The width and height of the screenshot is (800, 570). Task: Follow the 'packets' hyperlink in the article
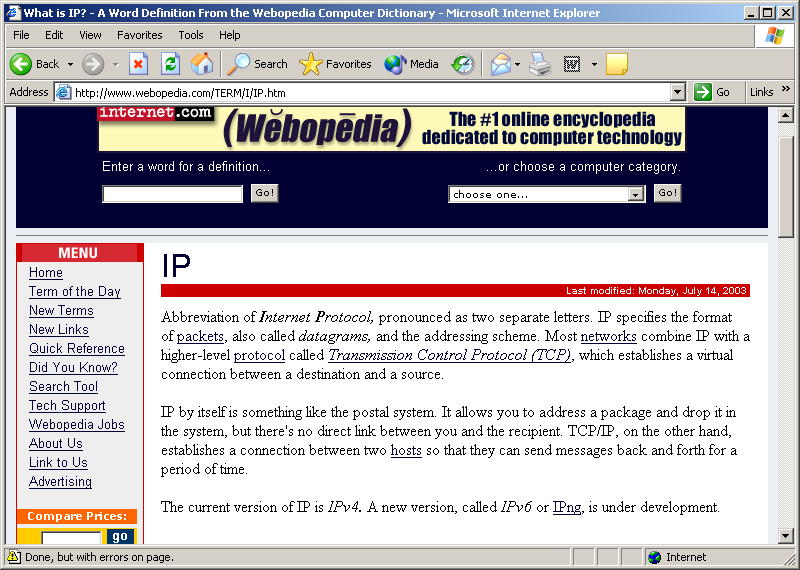point(200,337)
